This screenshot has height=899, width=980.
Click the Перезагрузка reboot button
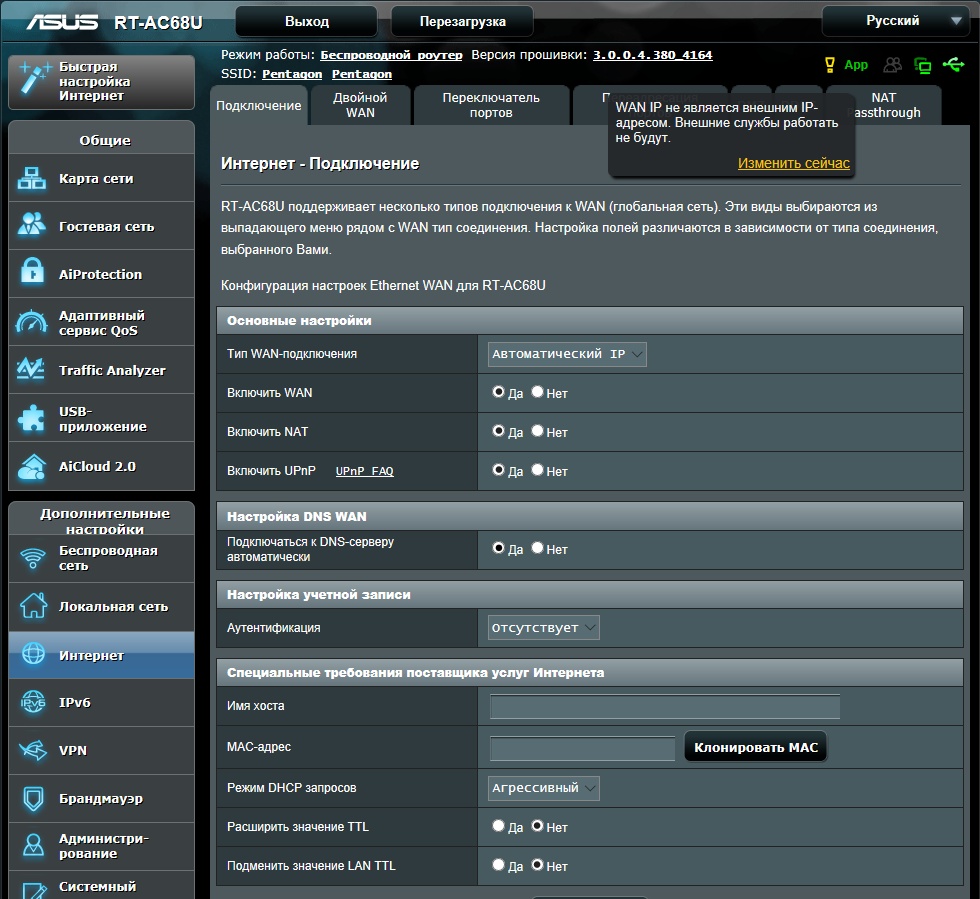[x=462, y=21]
